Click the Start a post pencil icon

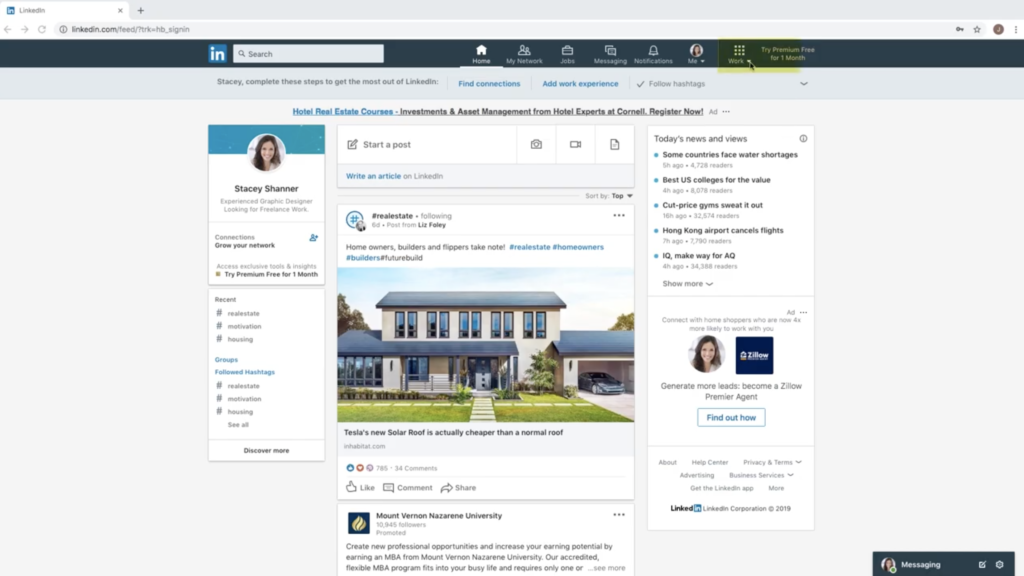[x=352, y=144]
